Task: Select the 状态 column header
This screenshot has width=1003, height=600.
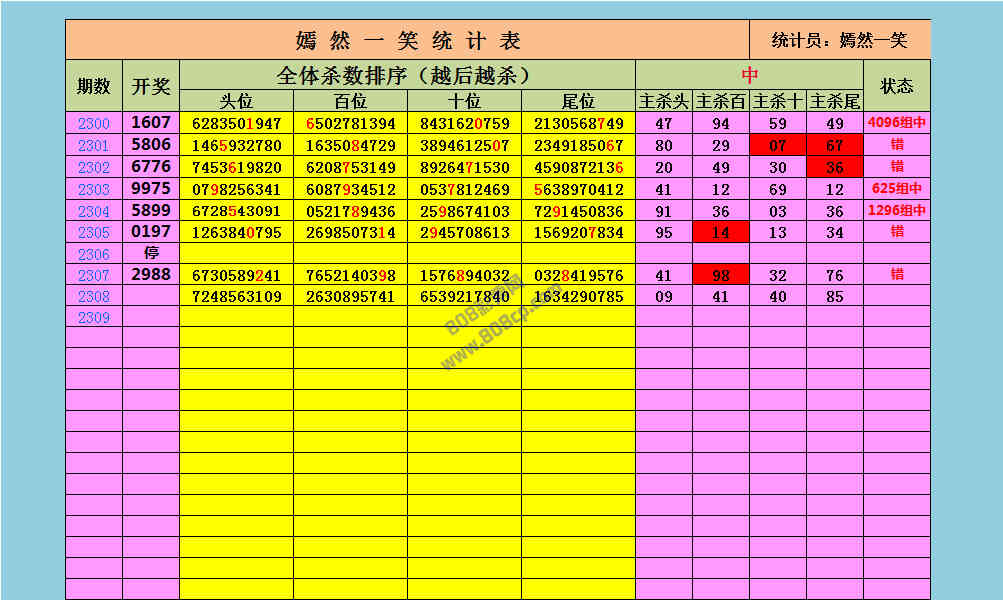Action: click(896, 86)
